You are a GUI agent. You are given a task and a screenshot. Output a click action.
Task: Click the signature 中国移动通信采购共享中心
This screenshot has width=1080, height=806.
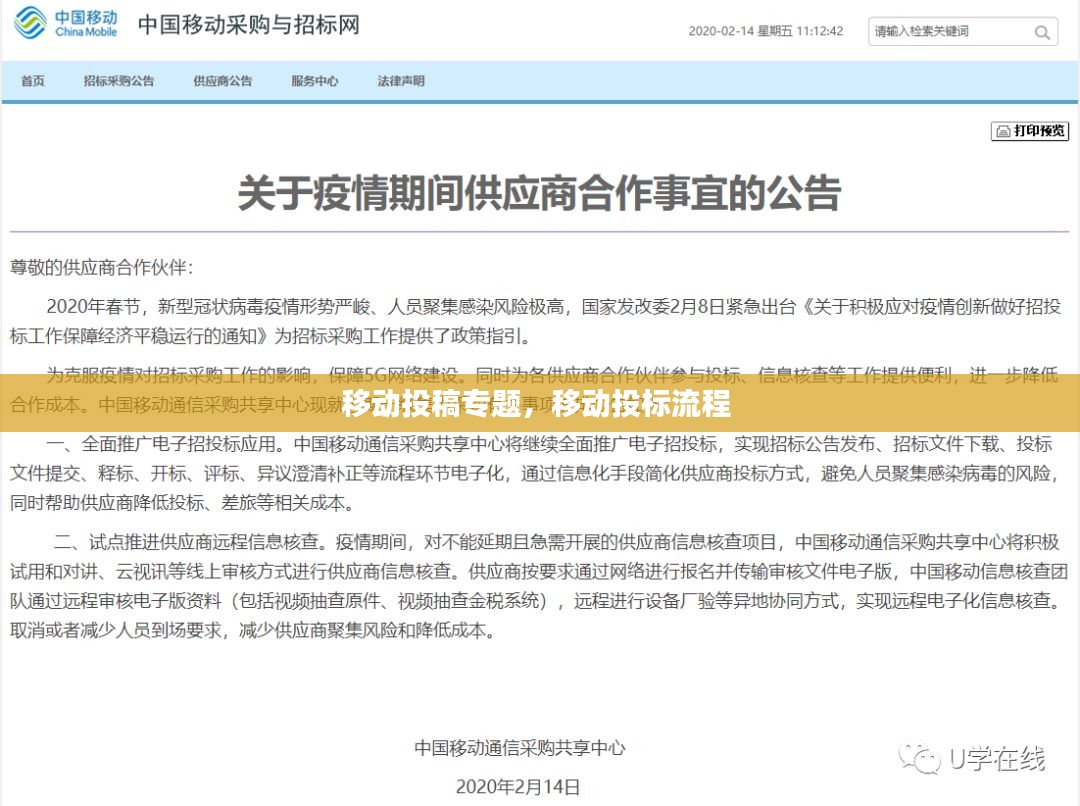point(520,747)
